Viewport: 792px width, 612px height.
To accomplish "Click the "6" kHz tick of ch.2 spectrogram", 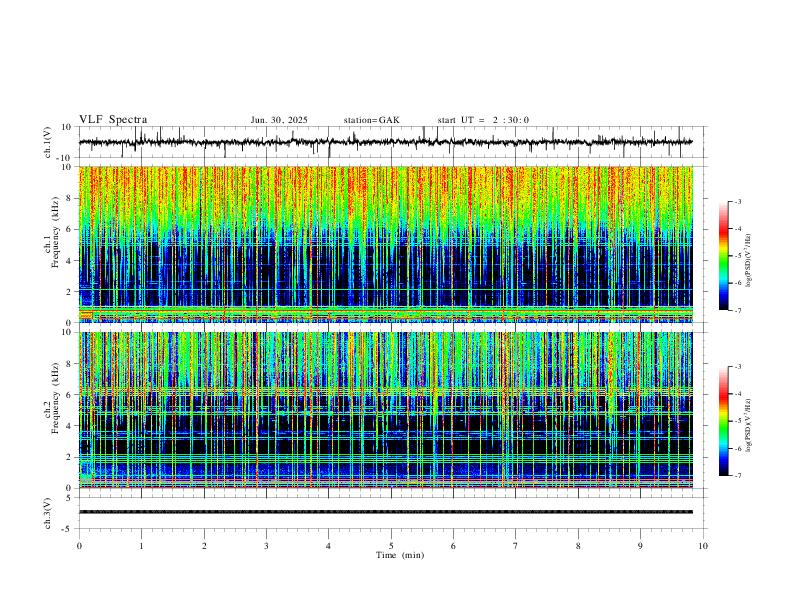I will coord(69,395).
